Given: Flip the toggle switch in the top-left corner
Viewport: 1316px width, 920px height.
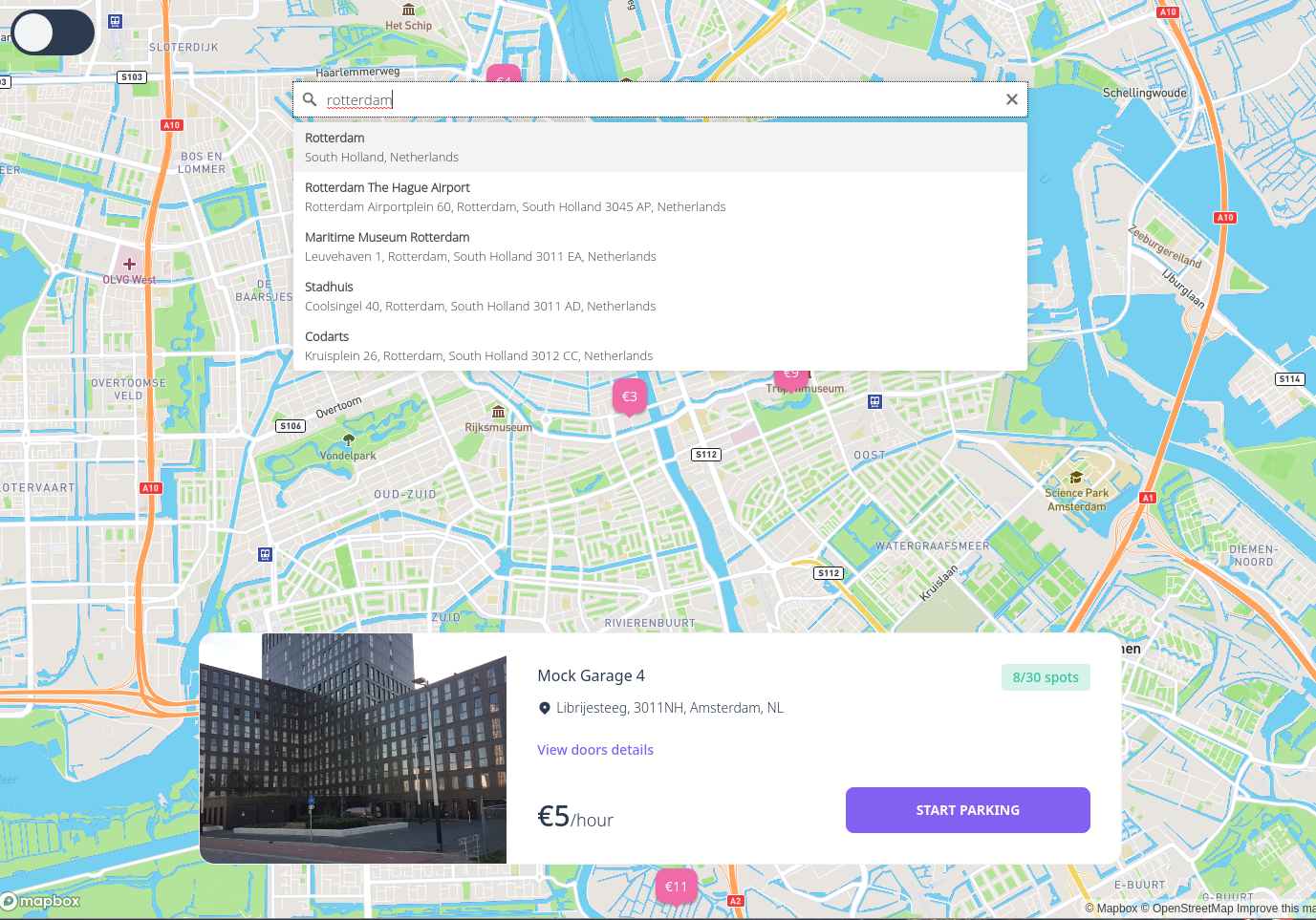Looking at the screenshot, I should [52, 32].
